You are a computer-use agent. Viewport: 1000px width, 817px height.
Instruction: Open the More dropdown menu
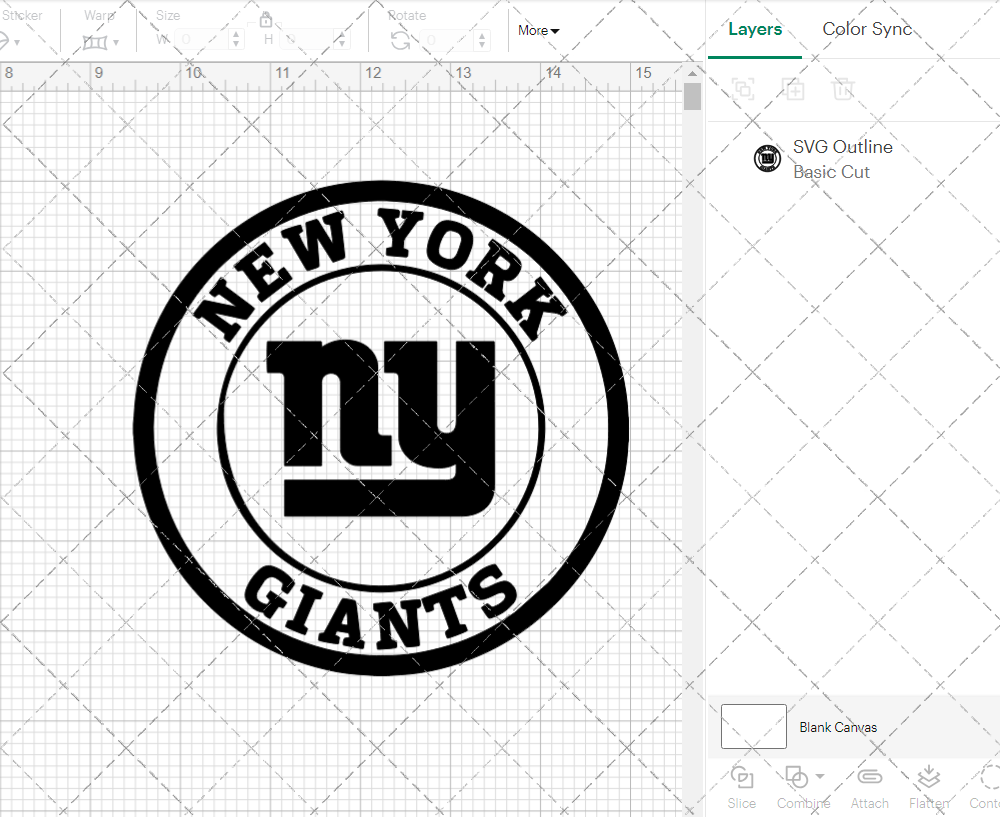tap(538, 31)
